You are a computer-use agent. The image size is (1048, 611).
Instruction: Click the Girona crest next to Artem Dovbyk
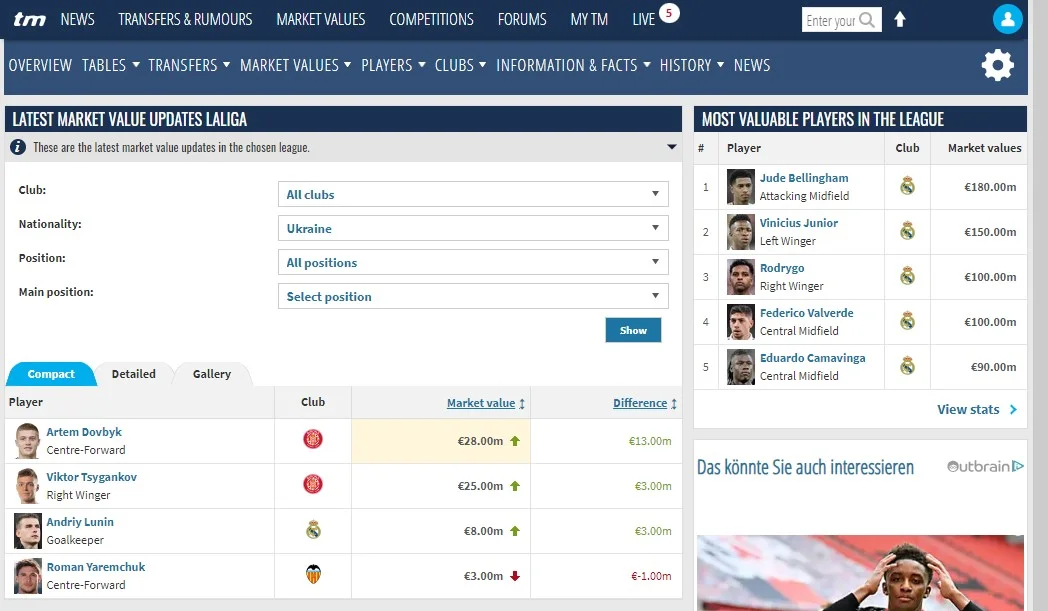click(x=313, y=440)
